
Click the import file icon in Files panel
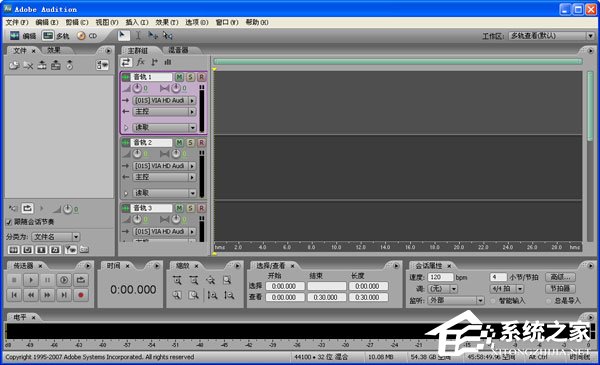coord(14,65)
